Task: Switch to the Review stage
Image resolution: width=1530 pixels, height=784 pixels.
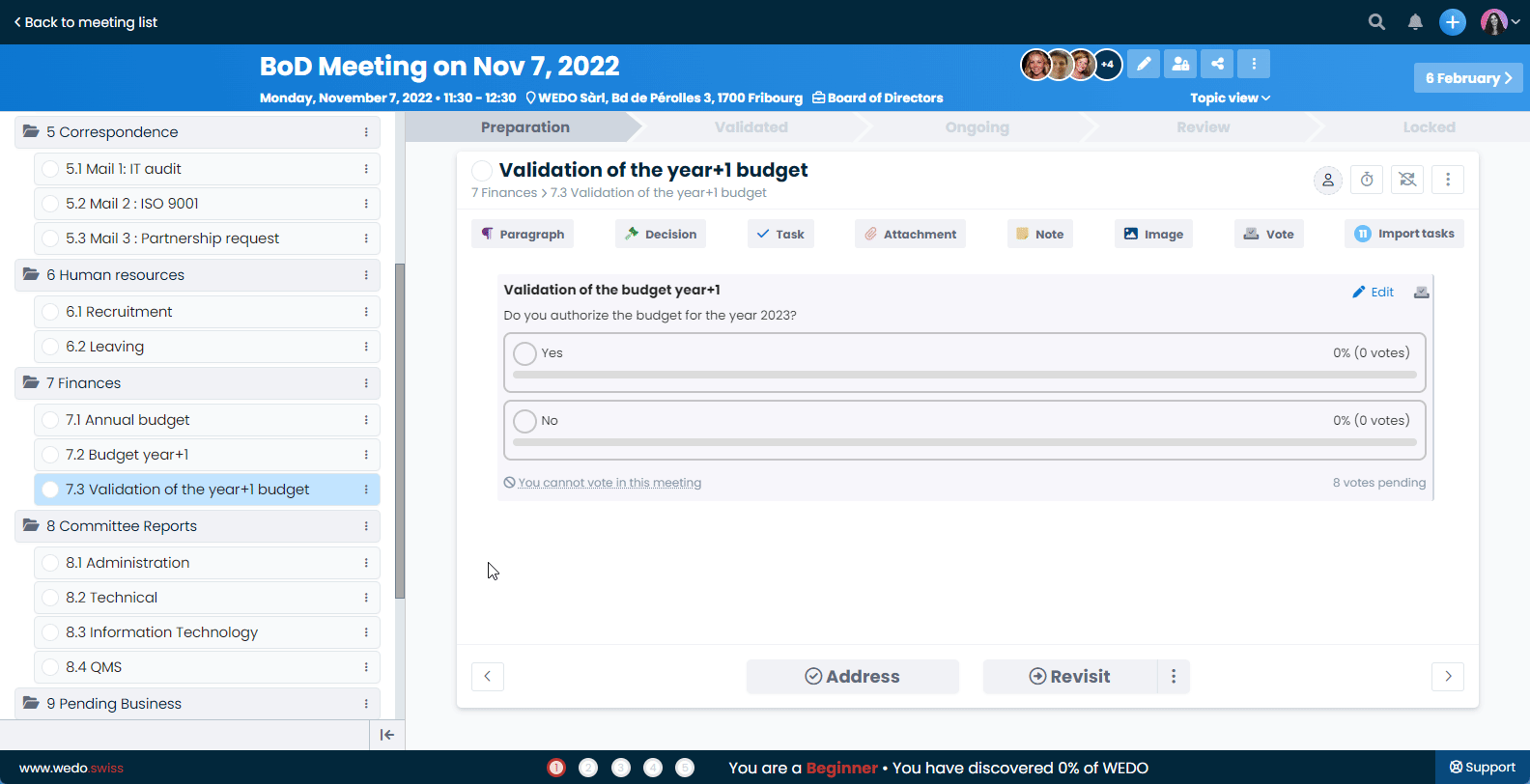Action: [1204, 127]
